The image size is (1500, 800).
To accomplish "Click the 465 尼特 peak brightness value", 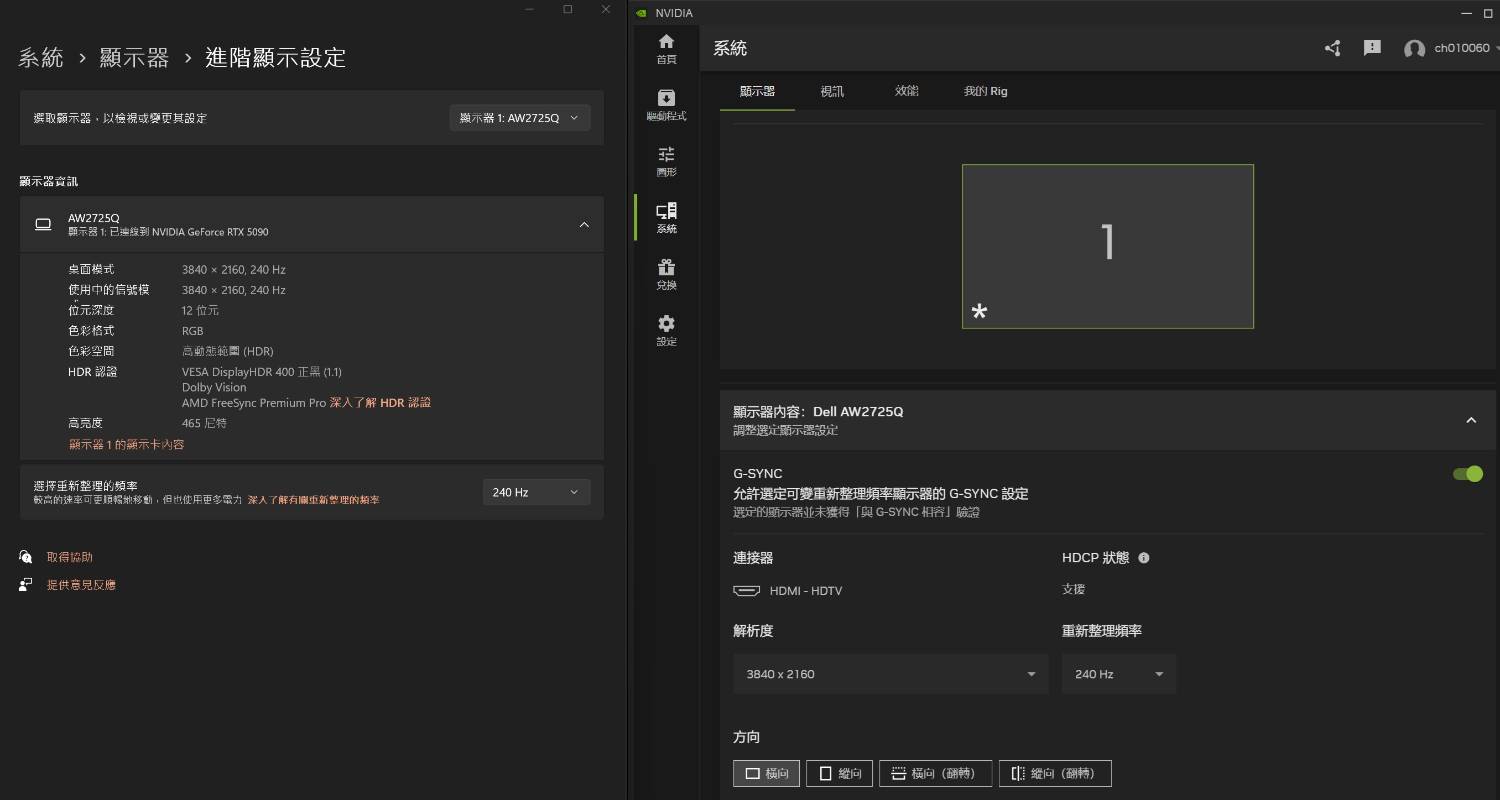I will (x=204, y=423).
